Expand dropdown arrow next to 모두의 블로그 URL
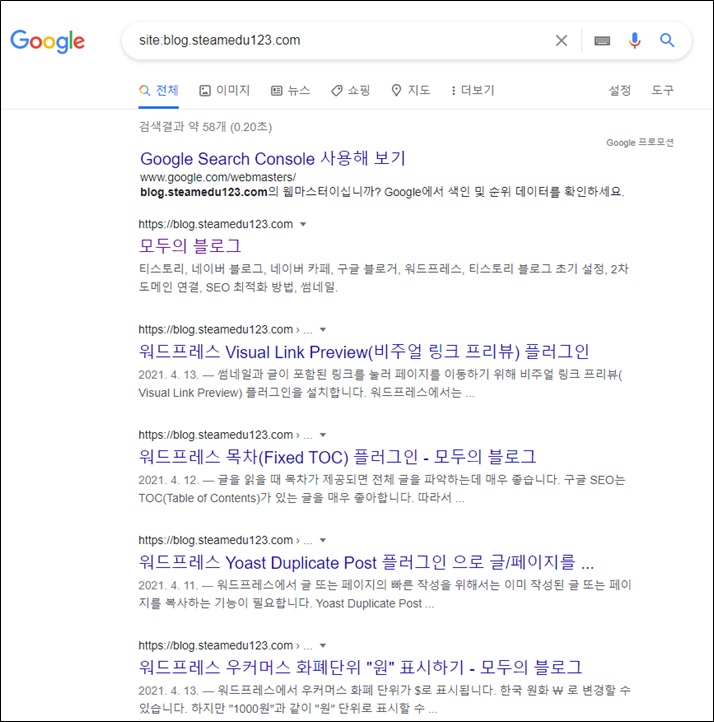Screen dimensions: 714x722 pos(303,225)
